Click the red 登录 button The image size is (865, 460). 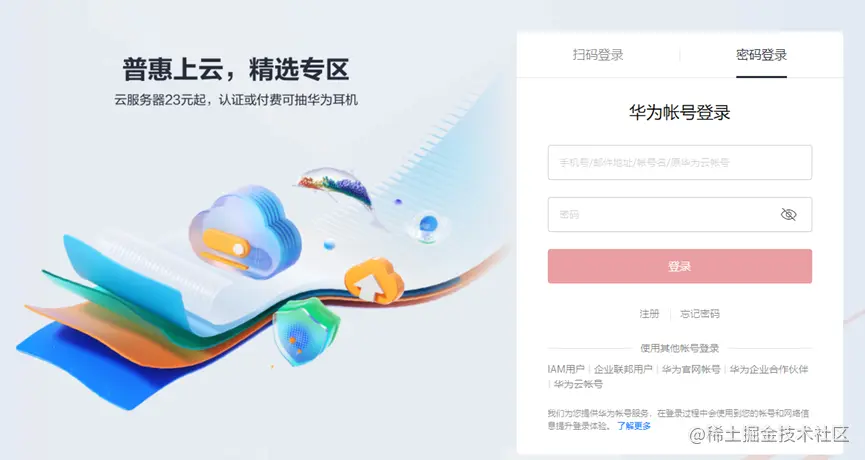tap(680, 266)
